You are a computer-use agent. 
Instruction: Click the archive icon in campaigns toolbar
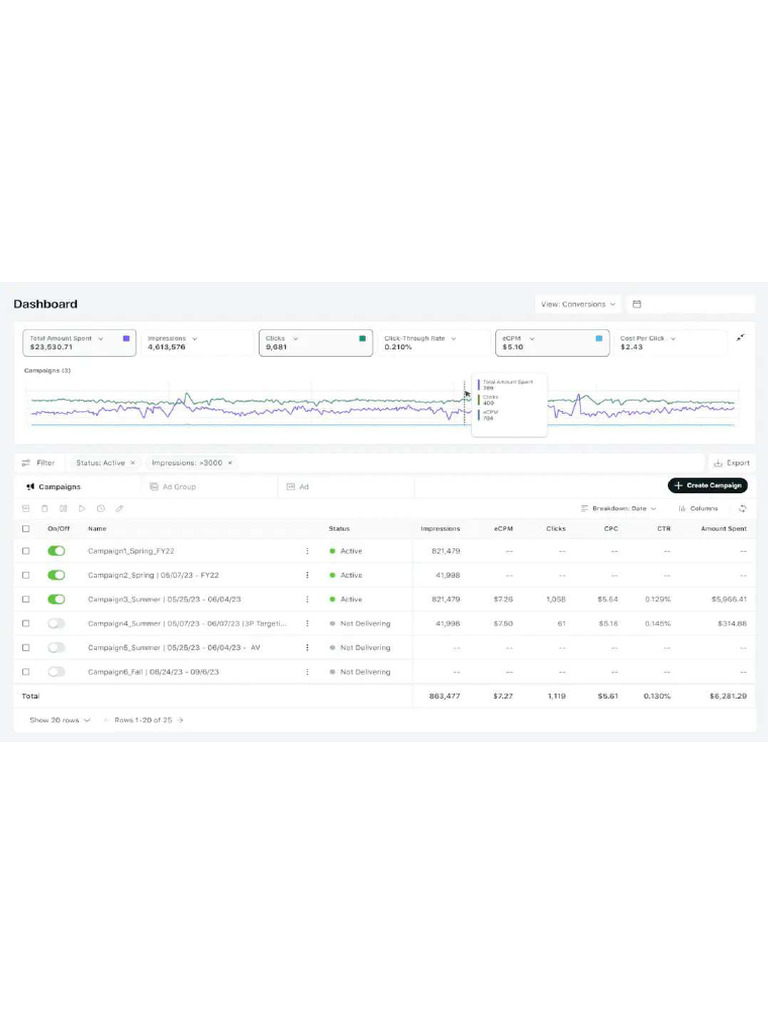26,508
